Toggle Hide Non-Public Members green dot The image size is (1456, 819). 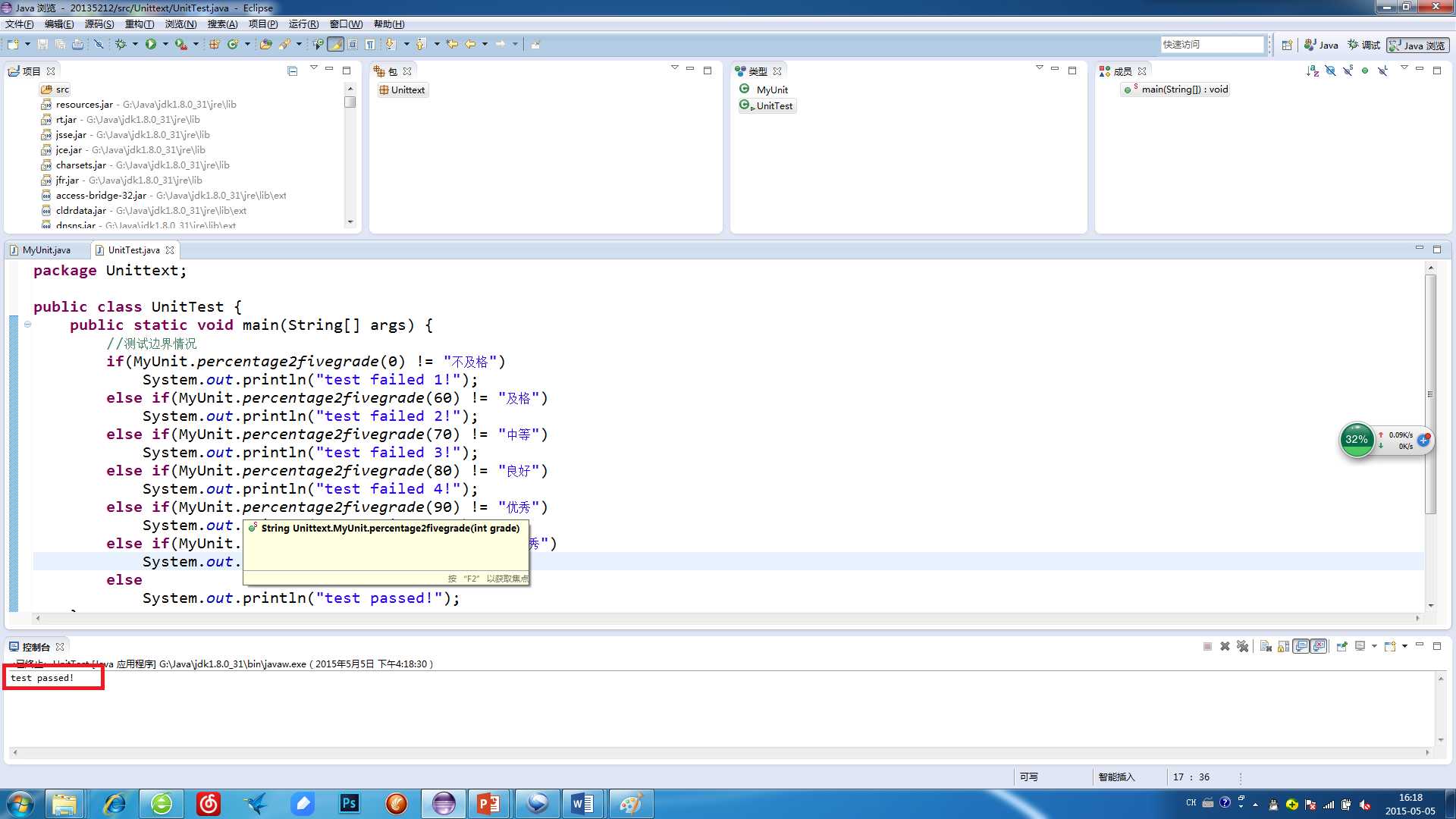pos(1365,71)
